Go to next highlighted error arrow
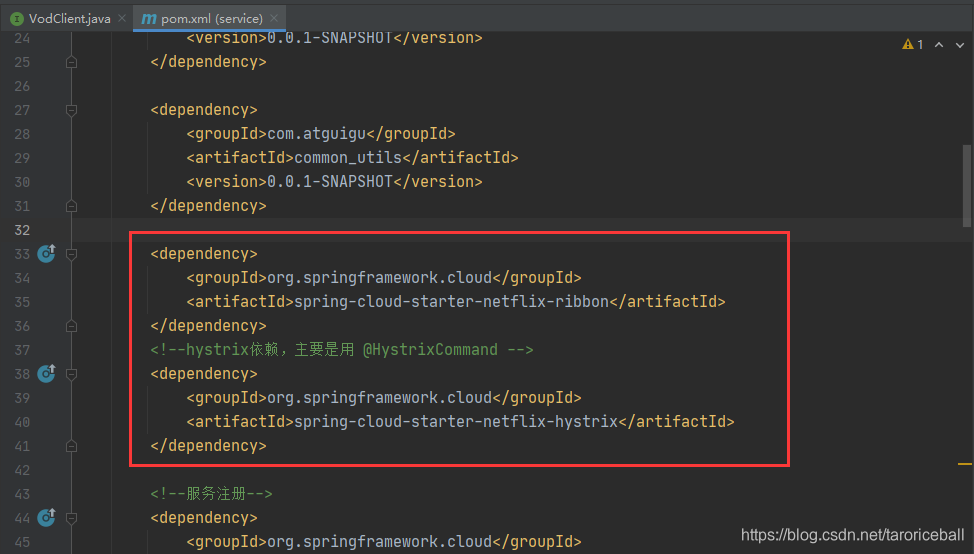The height and width of the screenshot is (554, 974). [x=960, y=45]
